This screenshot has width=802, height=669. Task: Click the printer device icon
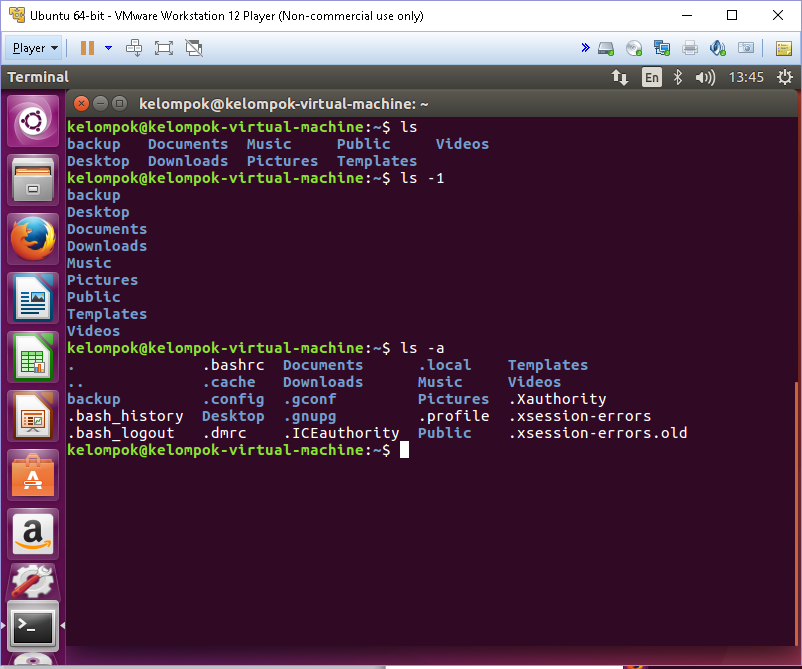[690, 49]
